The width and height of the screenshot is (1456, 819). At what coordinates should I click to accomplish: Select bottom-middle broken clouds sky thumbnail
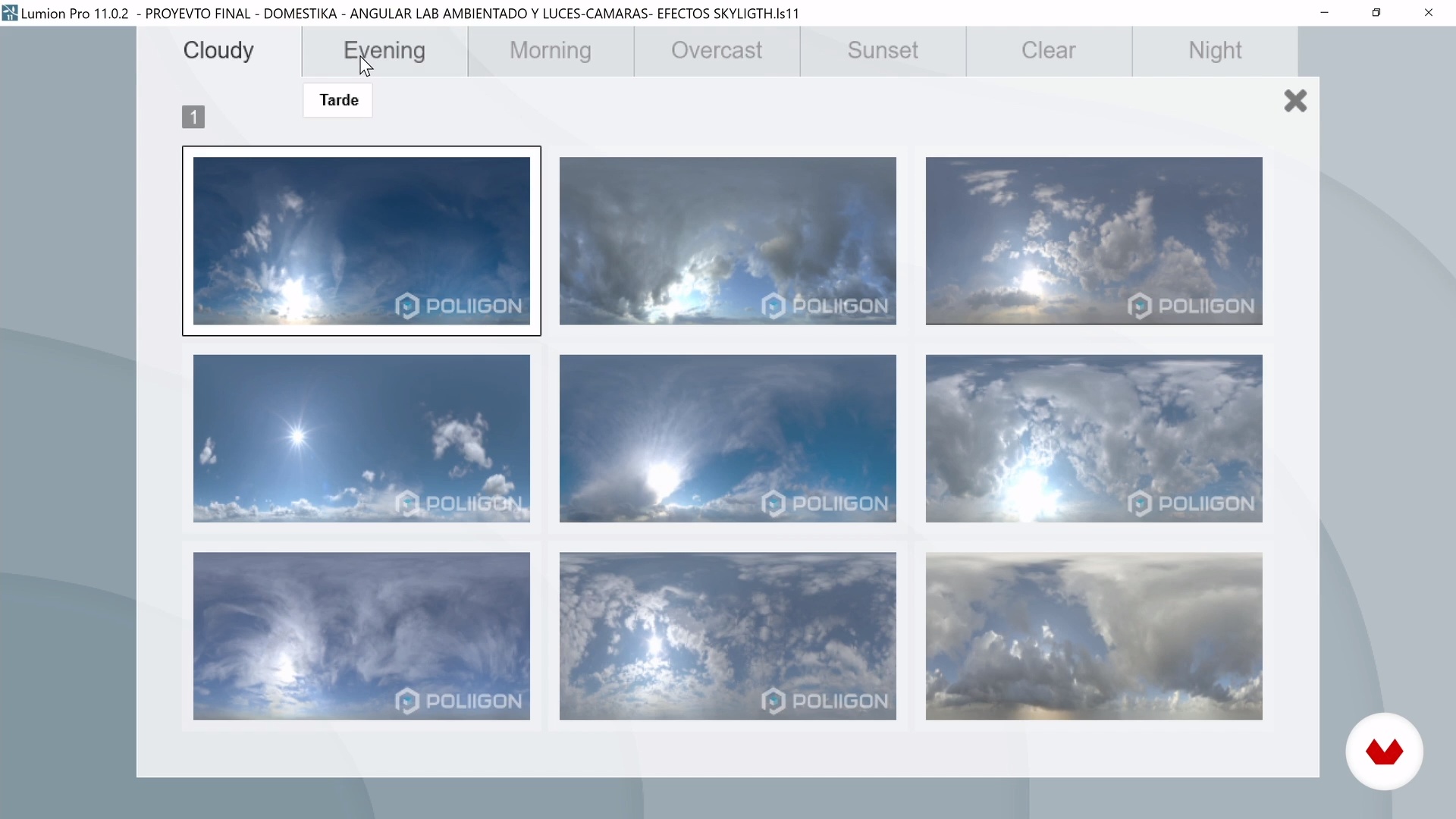tap(728, 636)
